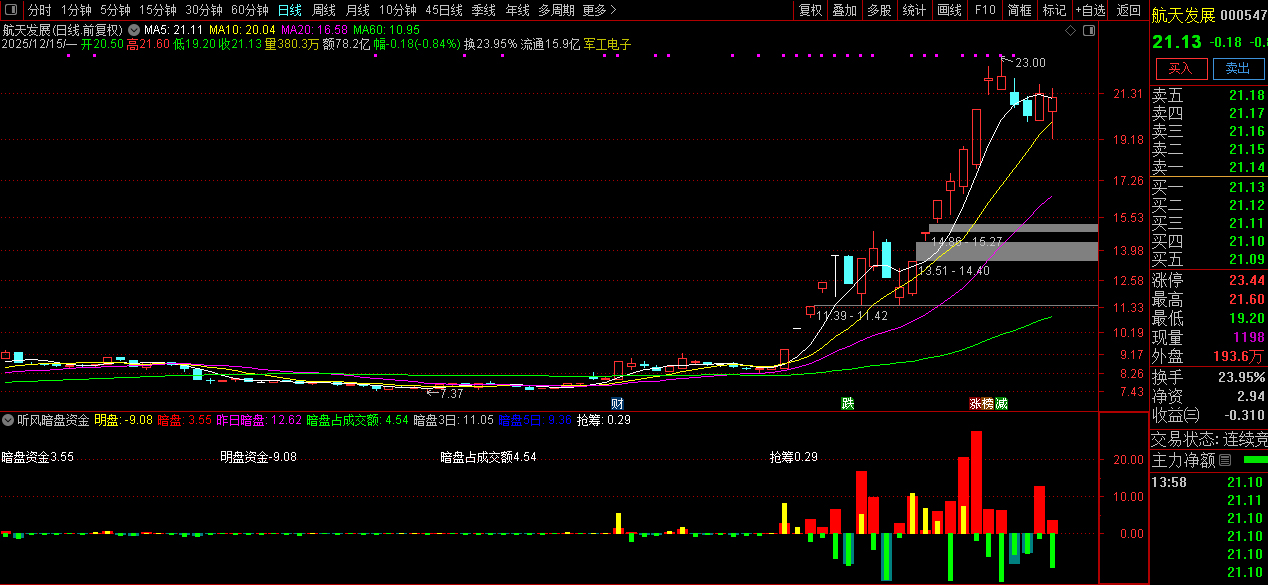Switch to 60分钟 period
This screenshot has width=1268, height=585.
pyautogui.click(x=250, y=10)
